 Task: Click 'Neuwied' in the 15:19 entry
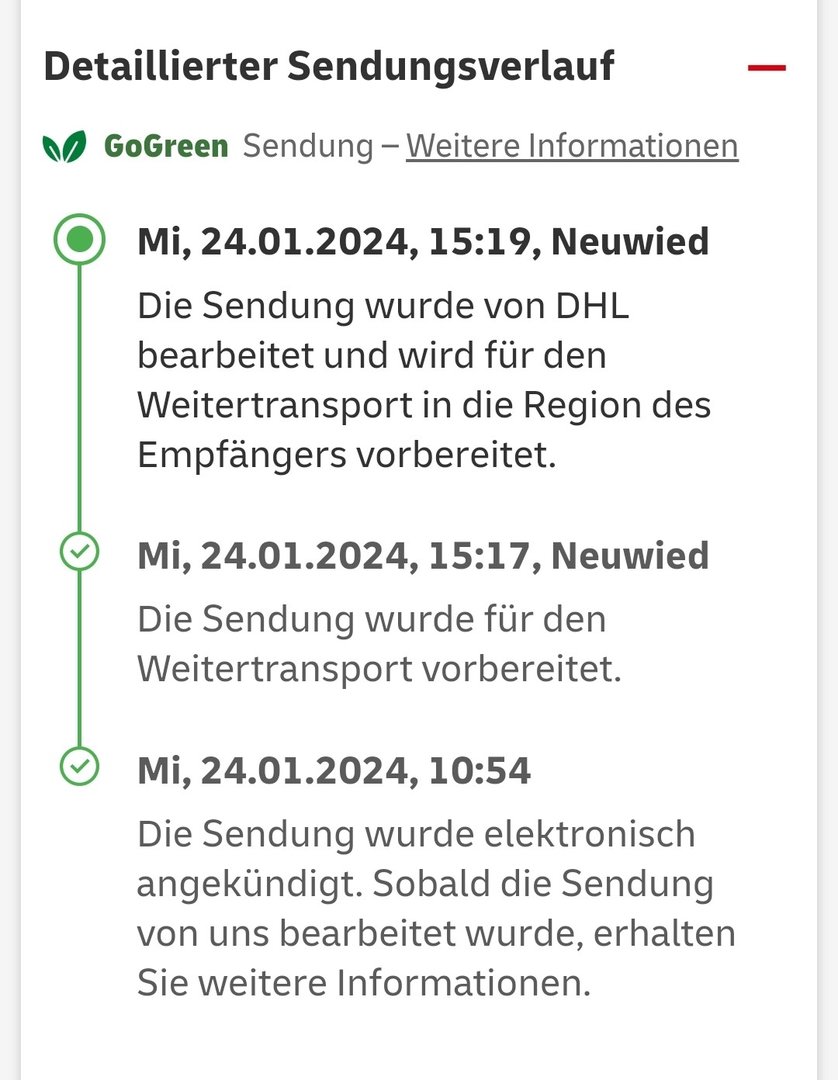click(630, 241)
